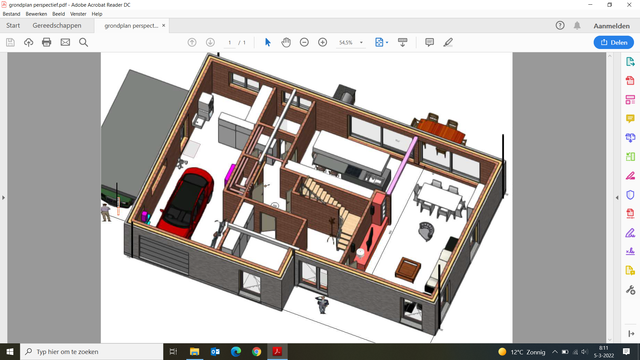Image resolution: width=640 pixels, height=360 pixels.
Task: Open the find text magnifier
Action: tap(83, 42)
